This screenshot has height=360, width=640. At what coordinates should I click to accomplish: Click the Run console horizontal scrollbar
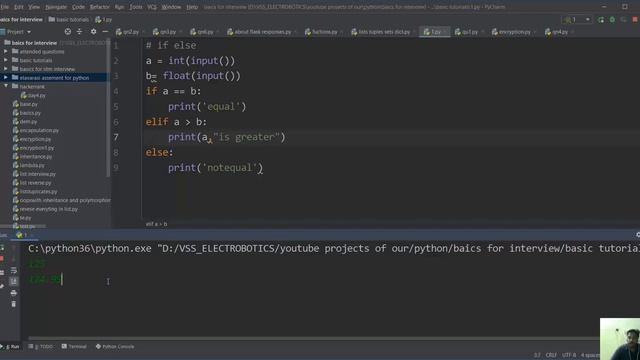(x=313, y=338)
